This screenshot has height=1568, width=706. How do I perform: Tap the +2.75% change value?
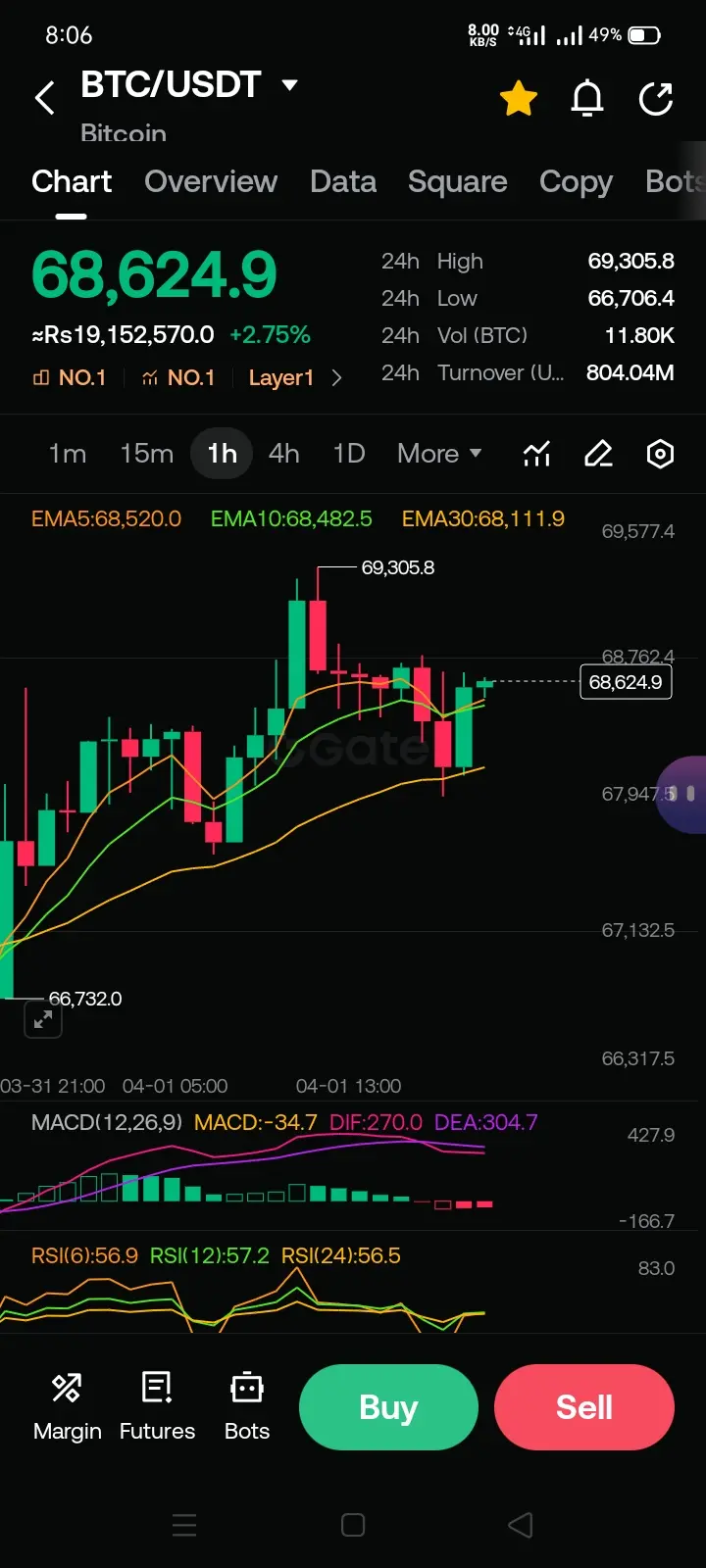tap(270, 335)
